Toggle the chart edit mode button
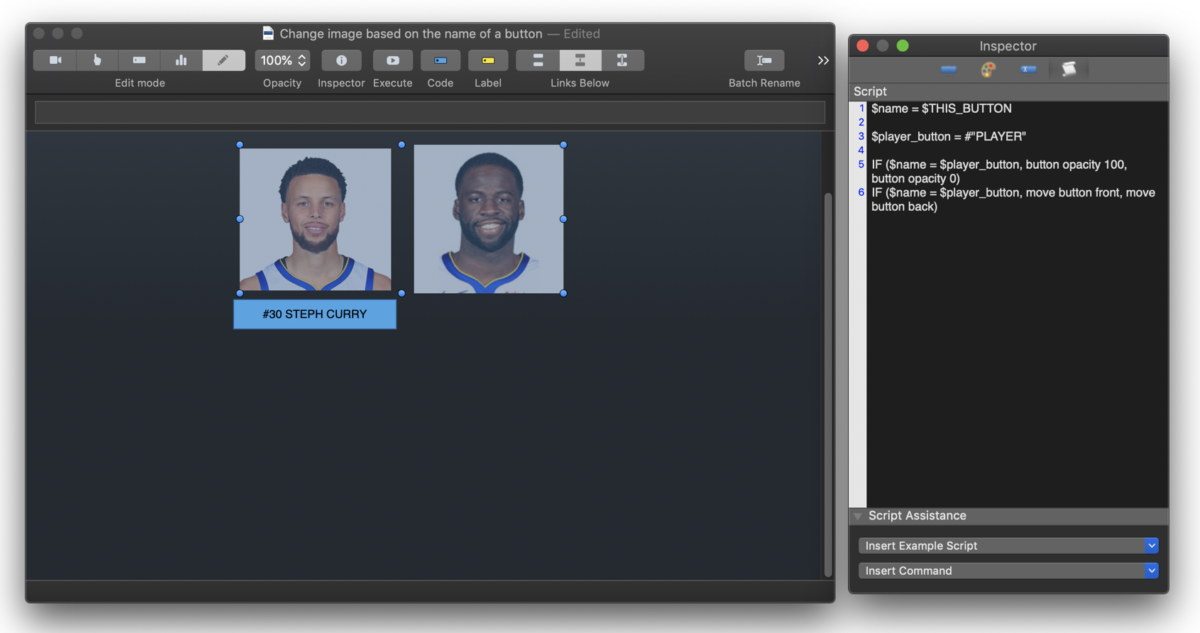Screen dimensions: 1200x633 pos(181,60)
